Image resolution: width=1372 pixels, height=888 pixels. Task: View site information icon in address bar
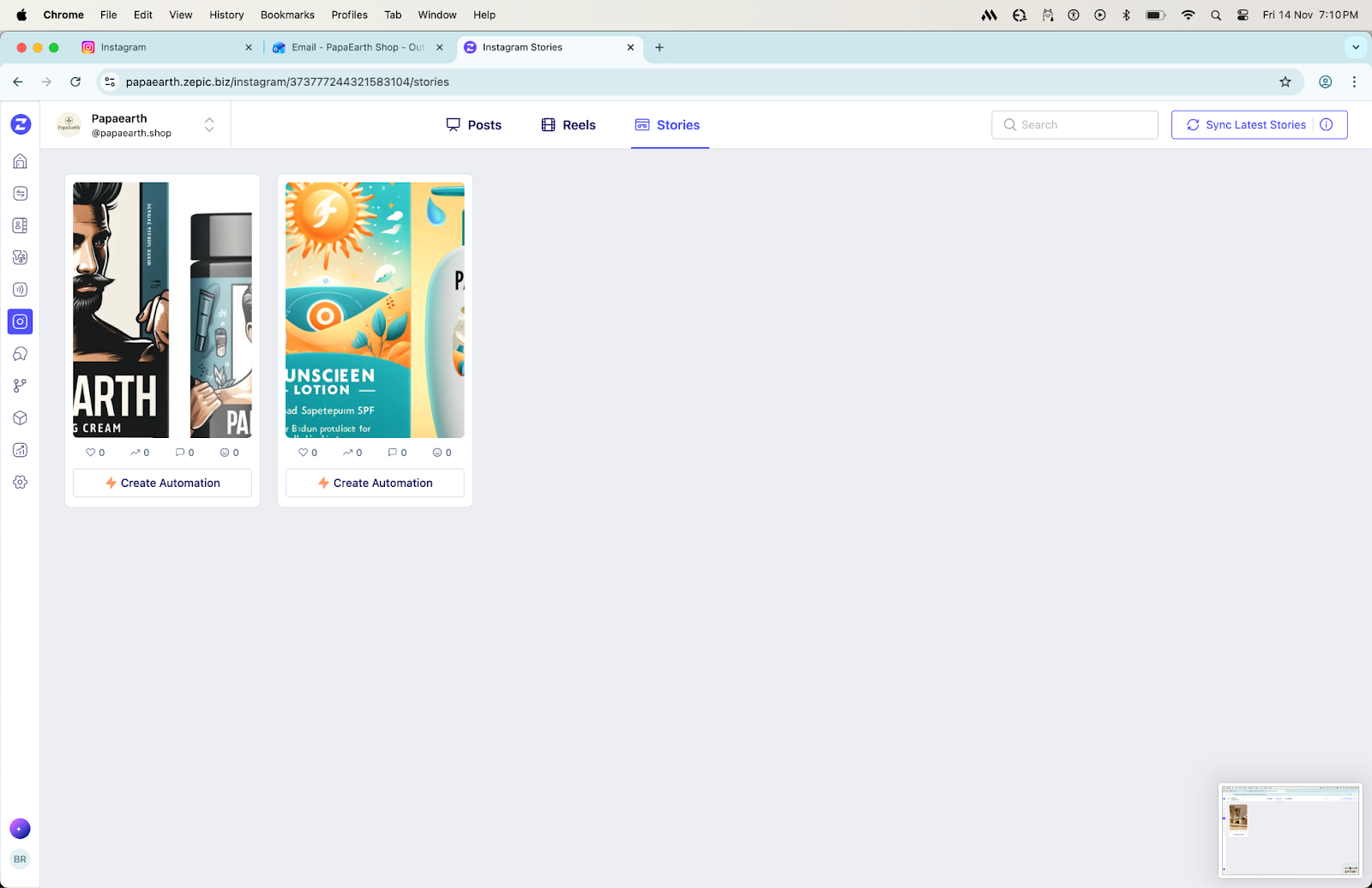(110, 82)
